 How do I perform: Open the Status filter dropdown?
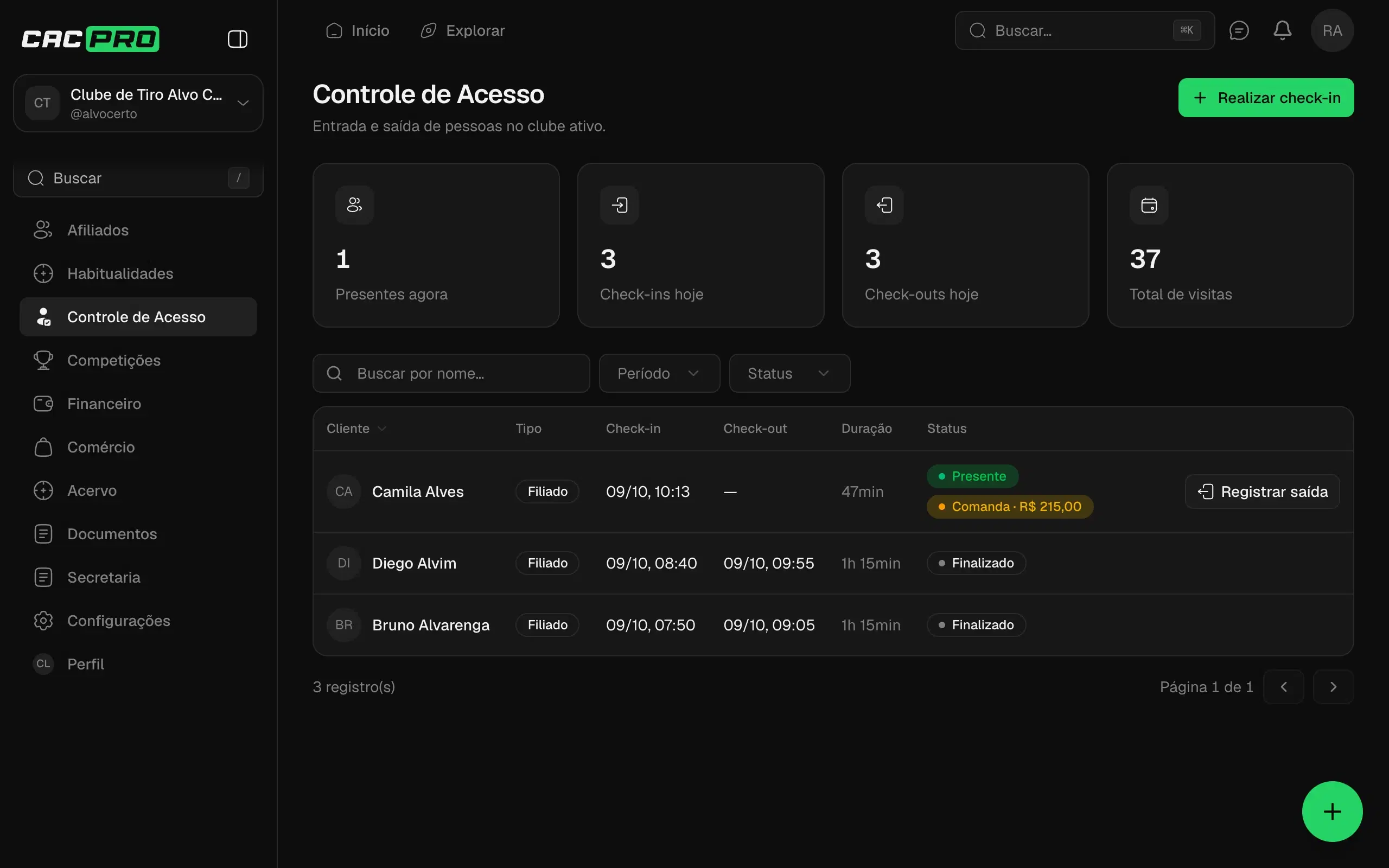[789, 373]
